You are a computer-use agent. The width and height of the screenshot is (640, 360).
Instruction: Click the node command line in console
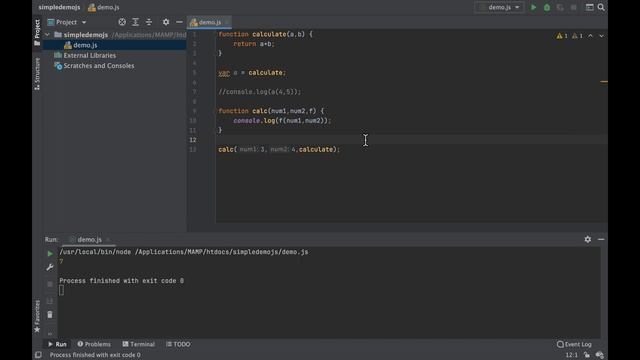pyautogui.click(x=184, y=252)
